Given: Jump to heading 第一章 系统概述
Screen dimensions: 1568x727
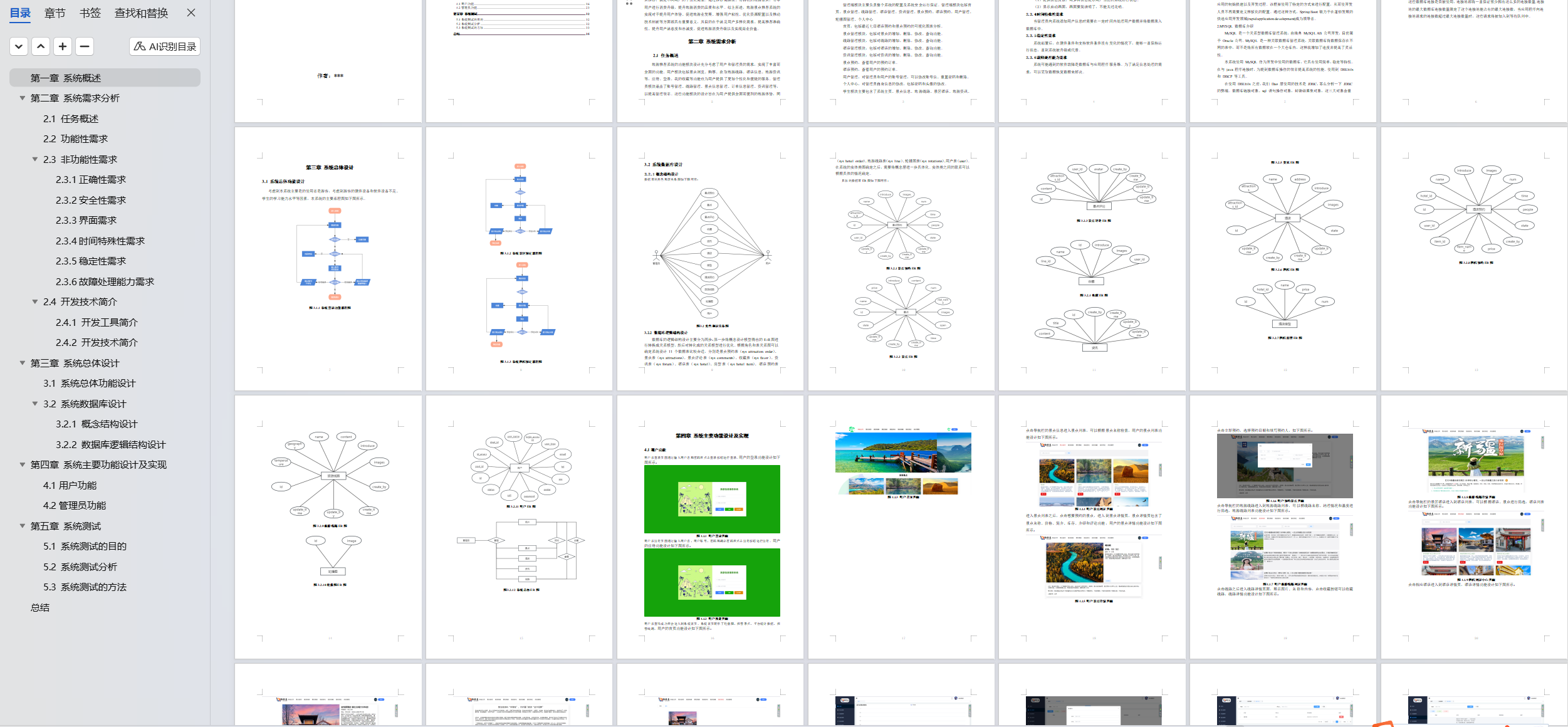Looking at the screenshot, I should point(66,78).
